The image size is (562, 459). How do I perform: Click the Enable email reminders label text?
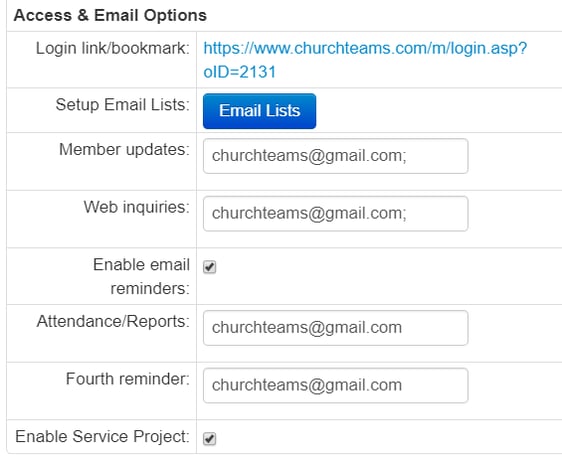pos(141,276)
